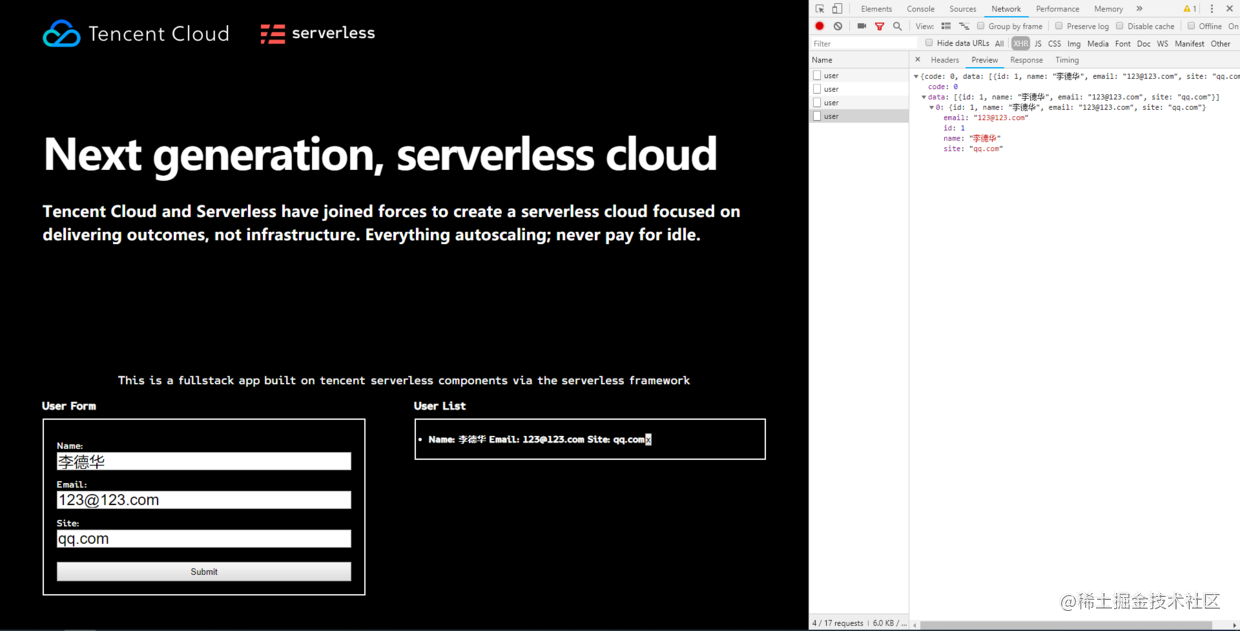Click the email "123@123.com" property line
The height and width of the screenshot is (631, 1240).
(986, 118)
